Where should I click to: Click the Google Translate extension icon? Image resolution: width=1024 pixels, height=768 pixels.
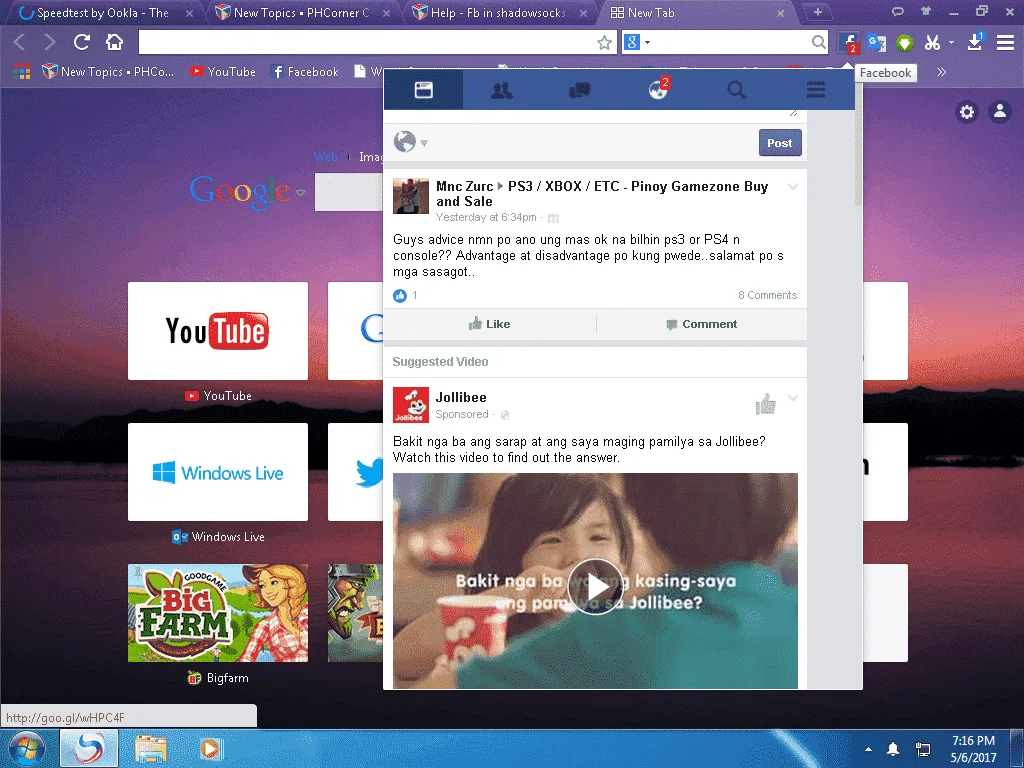point(876,43)
